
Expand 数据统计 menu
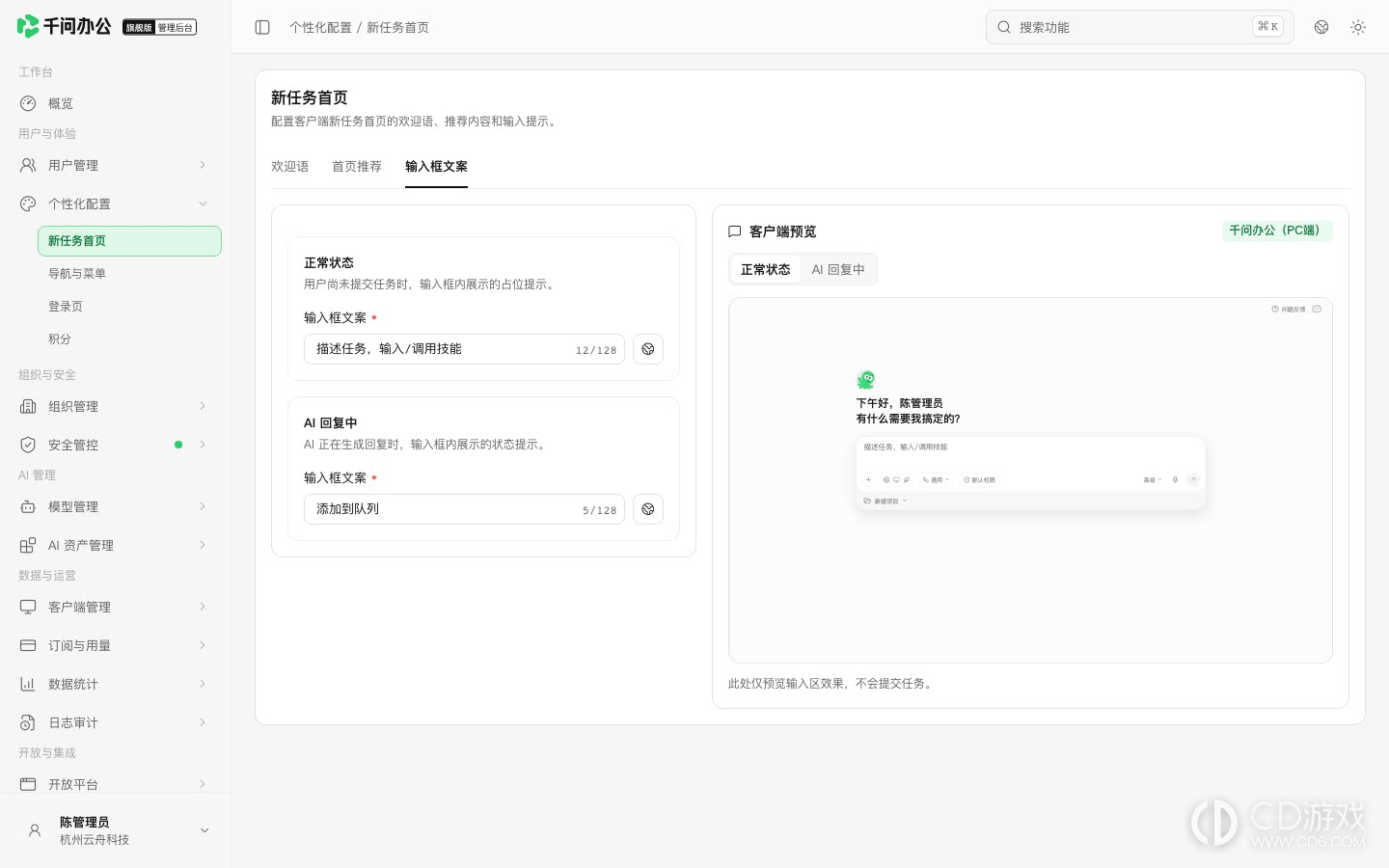click(x=116, y=684)
